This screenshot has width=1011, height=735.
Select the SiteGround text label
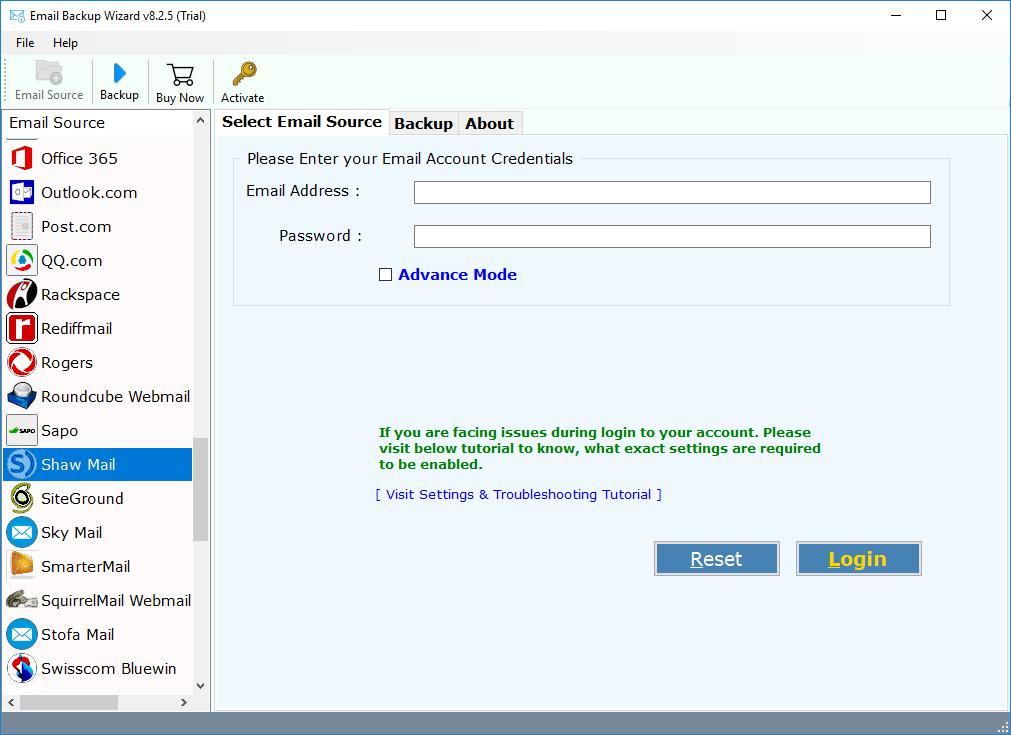coord(82,498)
